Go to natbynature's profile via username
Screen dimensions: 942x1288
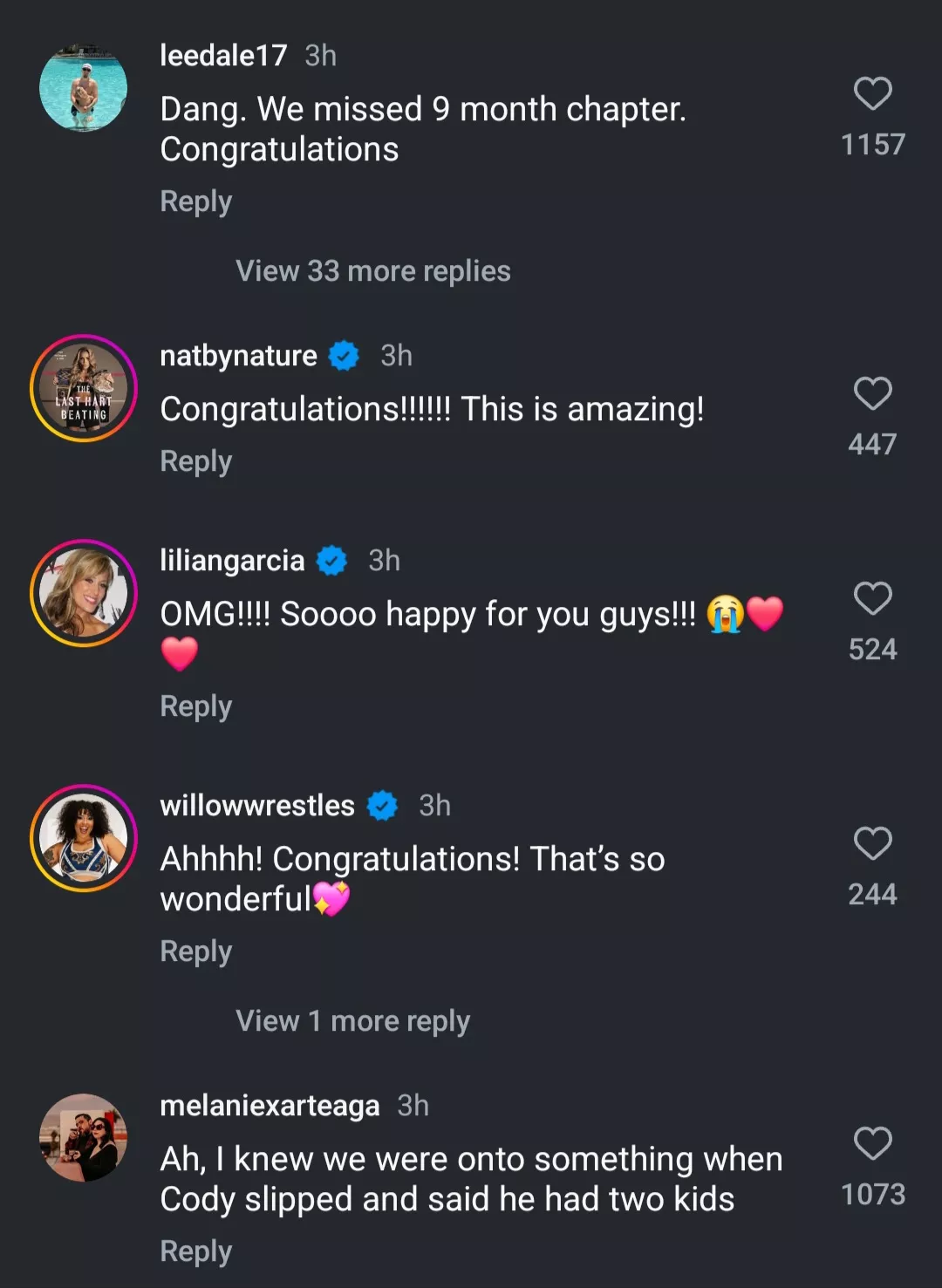(238, 356)
